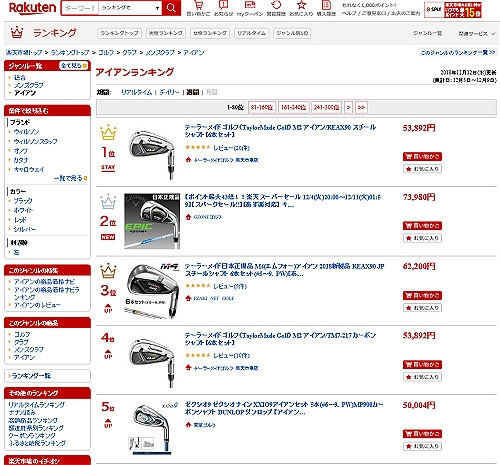Image resolution: width=500 pixels, height=465 pixels.
Task: Open the 2nd place Callaway EPIC thumbnail
Action: (x=152, y=221)
